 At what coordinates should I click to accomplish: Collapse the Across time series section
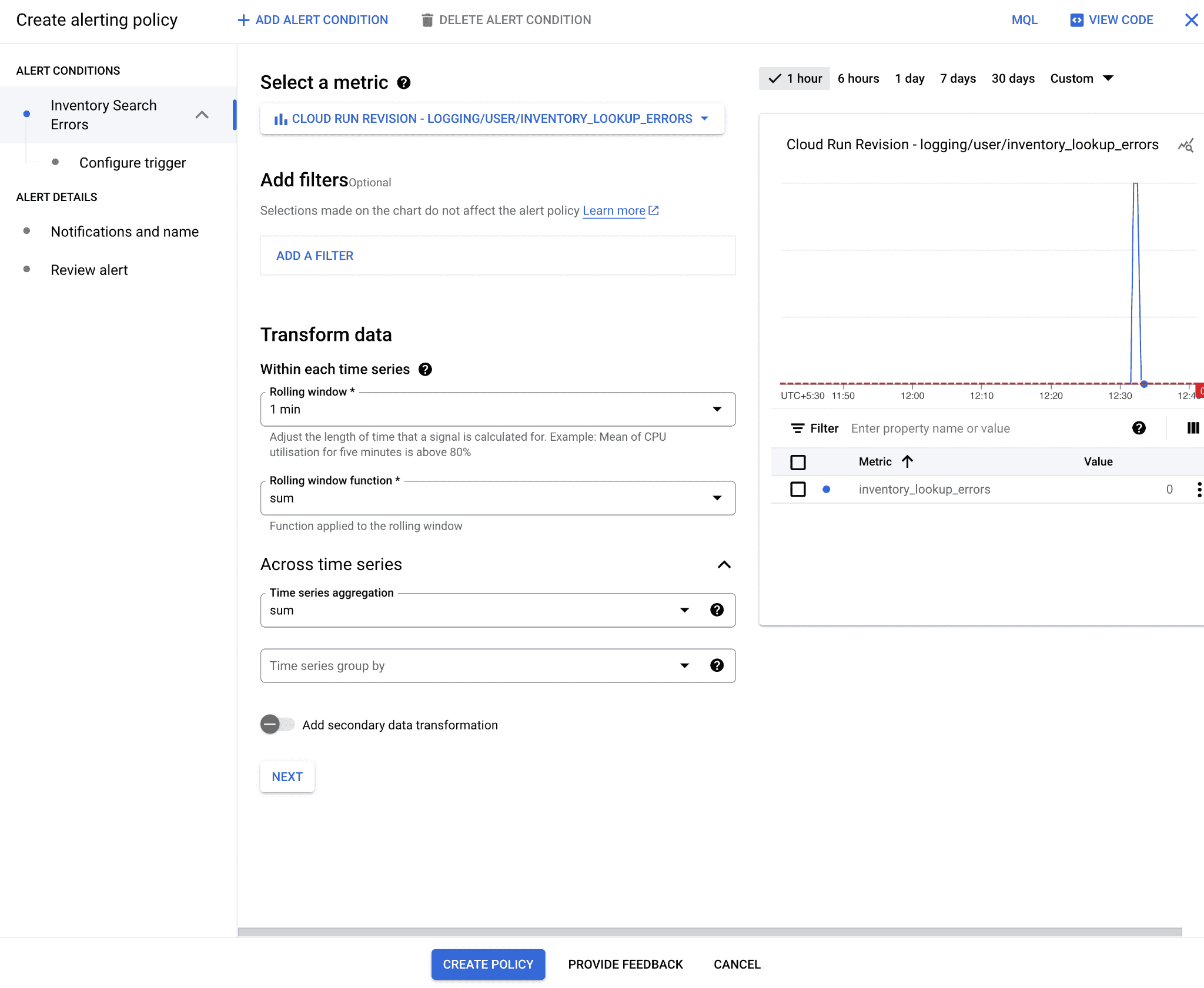click(x=724, y=564)
